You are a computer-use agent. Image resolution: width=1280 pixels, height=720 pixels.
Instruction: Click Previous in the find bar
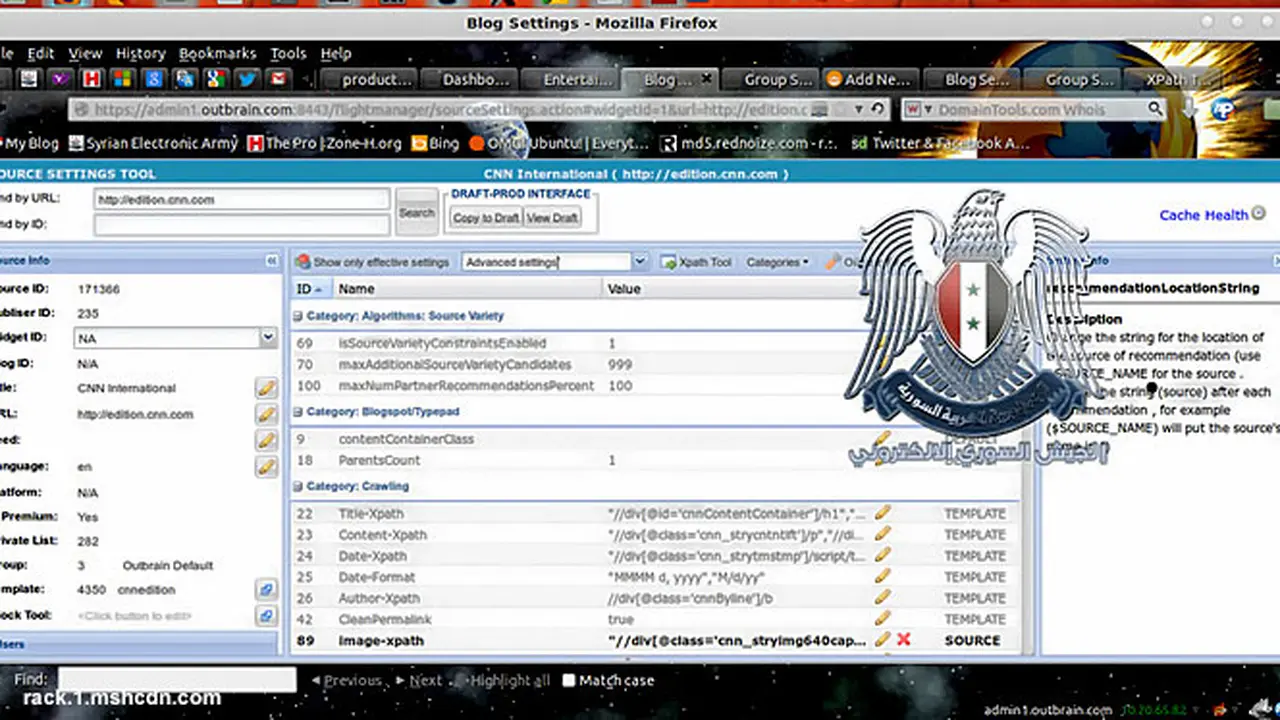[x=346, y=680]
